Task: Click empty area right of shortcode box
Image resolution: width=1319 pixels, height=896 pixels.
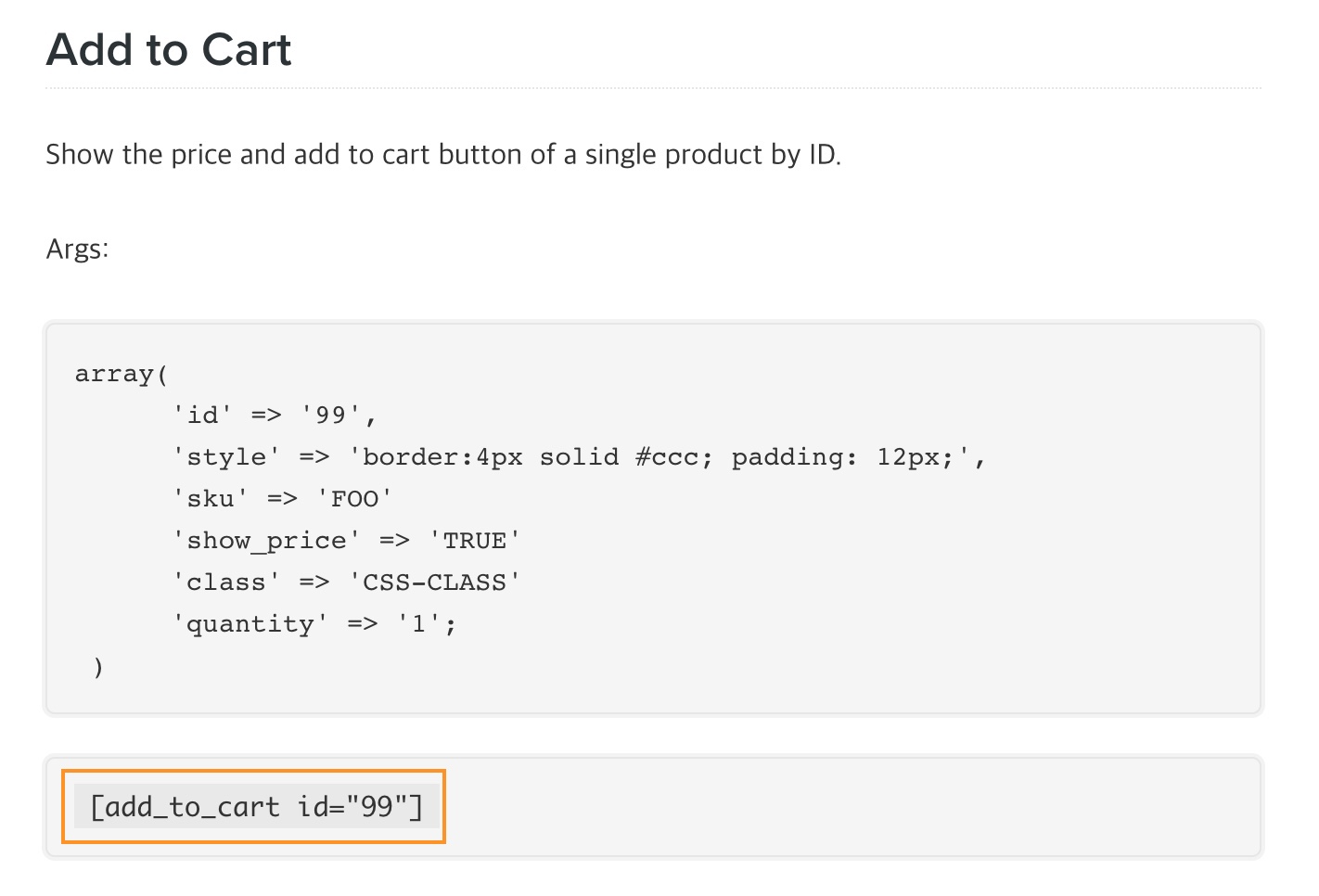Action: pyautogui.click(x=835, y=806)
